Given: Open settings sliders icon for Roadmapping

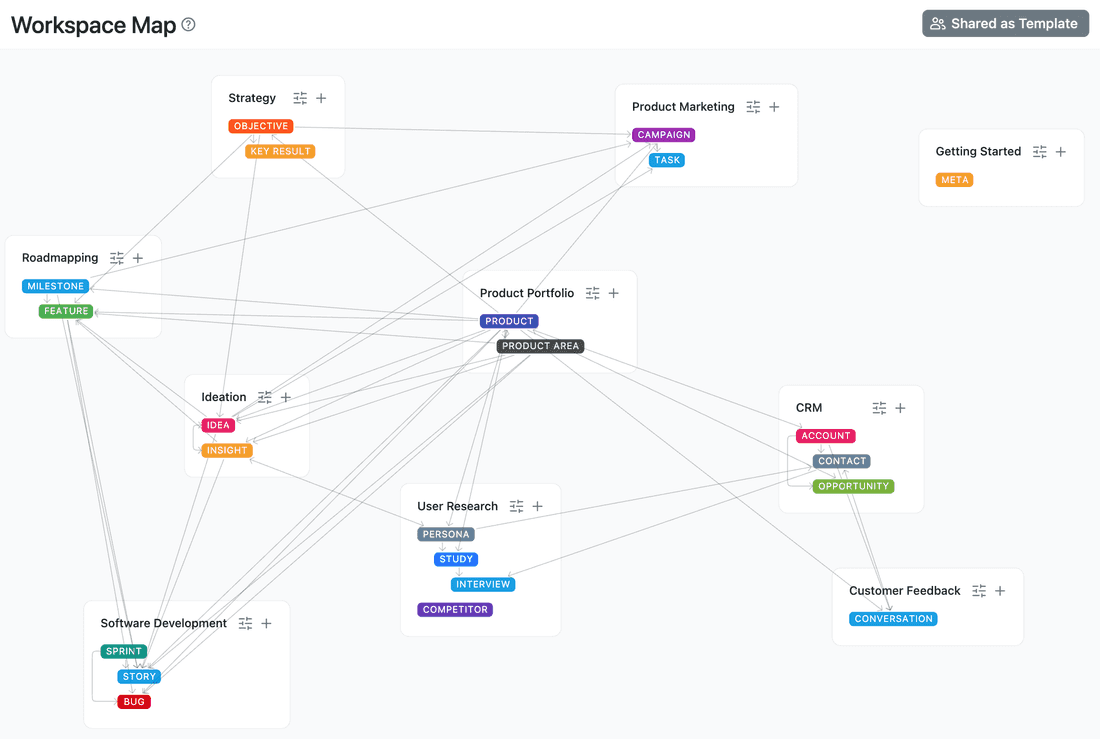Looking at the screenshot, I should (x=117, y=258).
